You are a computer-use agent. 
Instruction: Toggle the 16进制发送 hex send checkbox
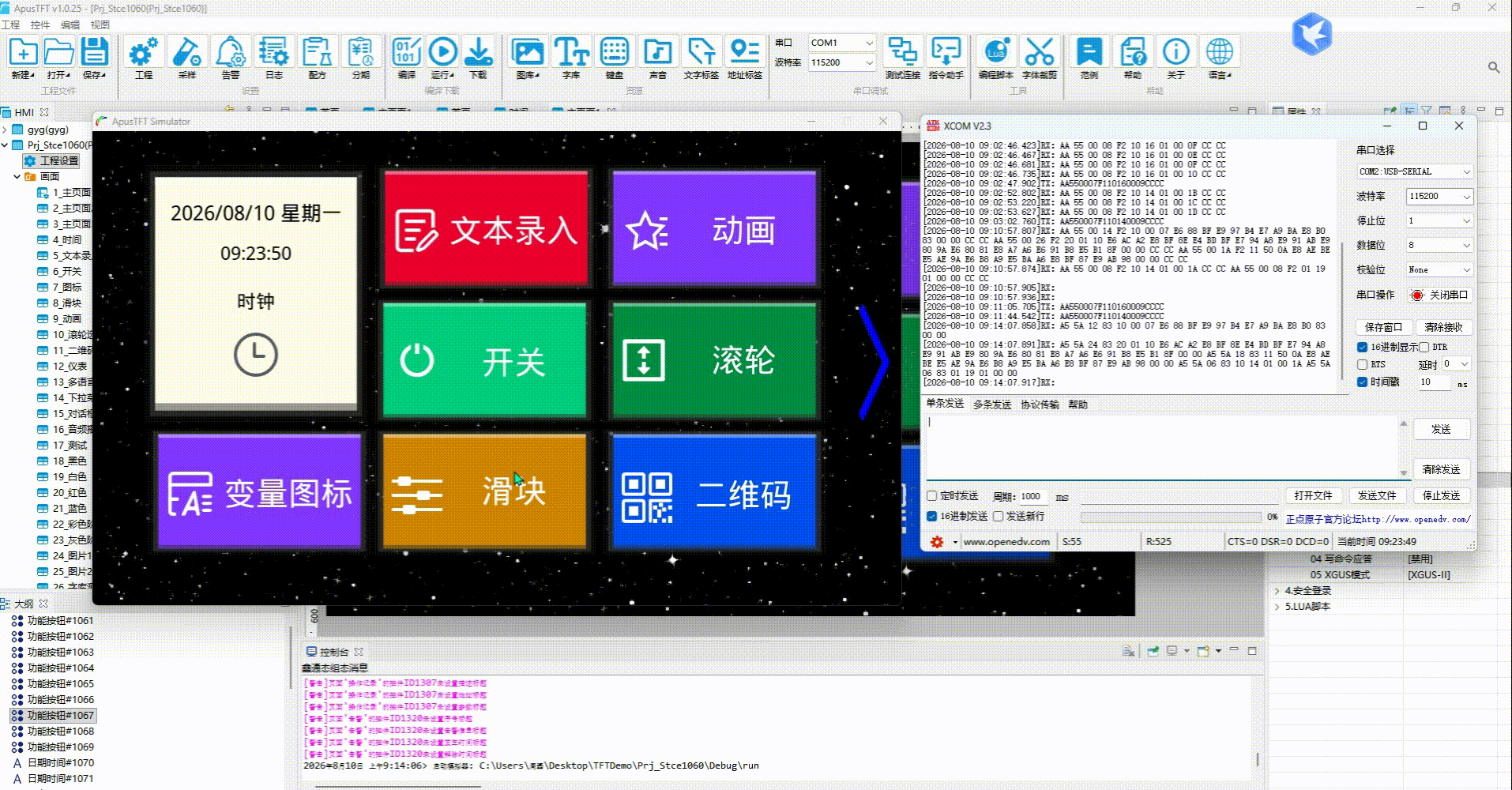click(x=931, y=516)
